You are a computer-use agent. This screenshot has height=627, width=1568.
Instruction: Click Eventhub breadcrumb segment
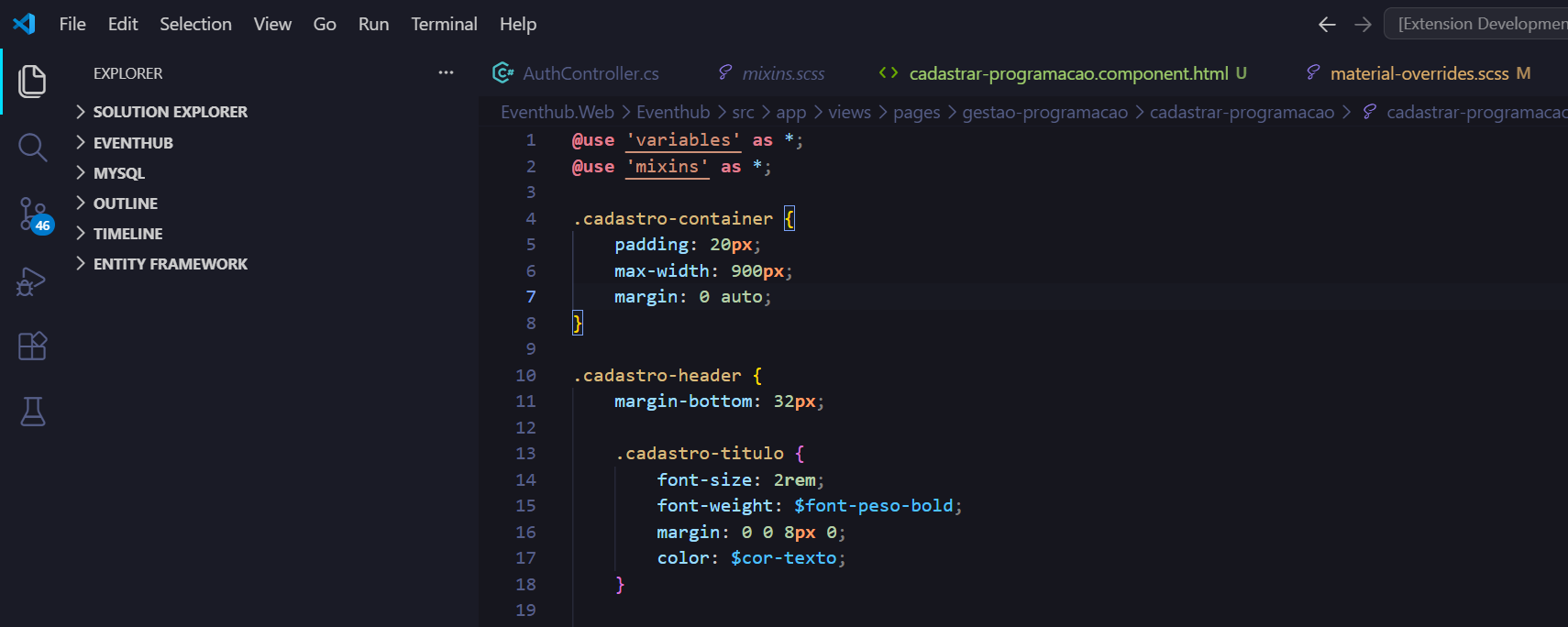[x=673, y=112]
